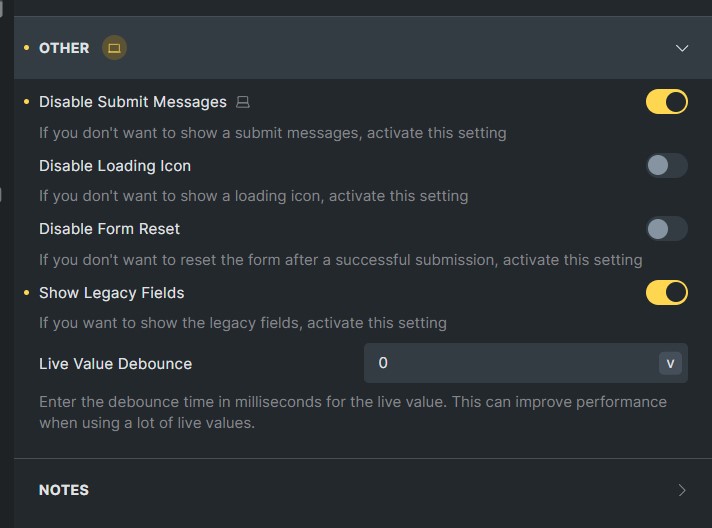Click the OTHER section heading text

coord(64,48)
